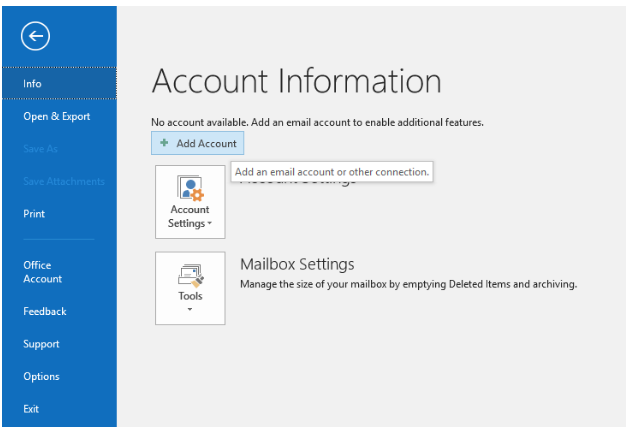Click the green plus icon on Add Account
The height and width of the screenshot is (433, 630).
tap(164, 143)
